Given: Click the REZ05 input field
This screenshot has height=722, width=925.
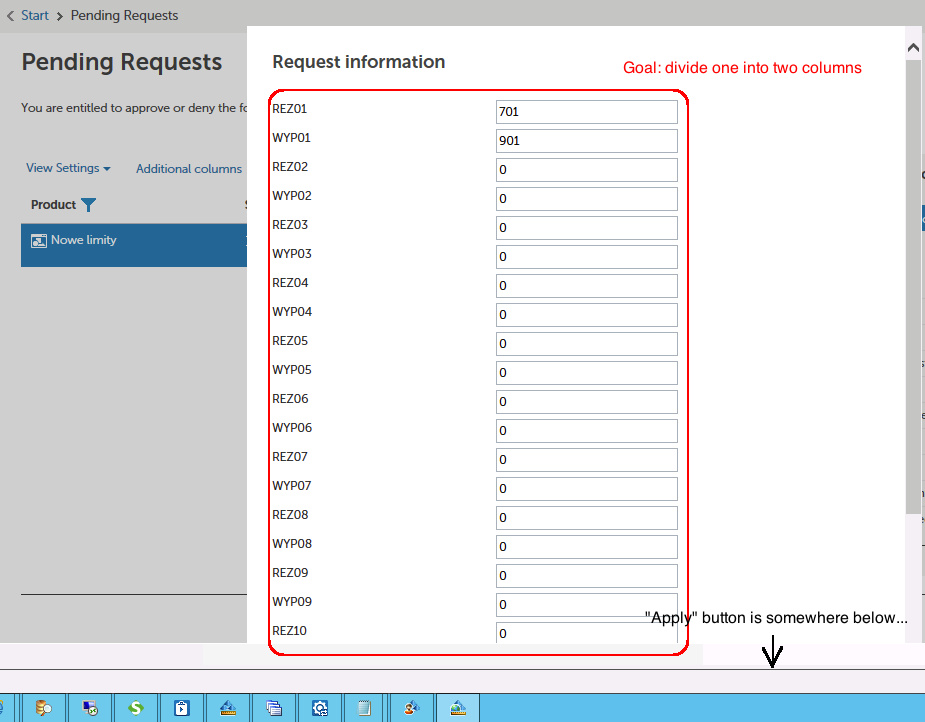Looking at the screenshot, I should coord(586,343).
